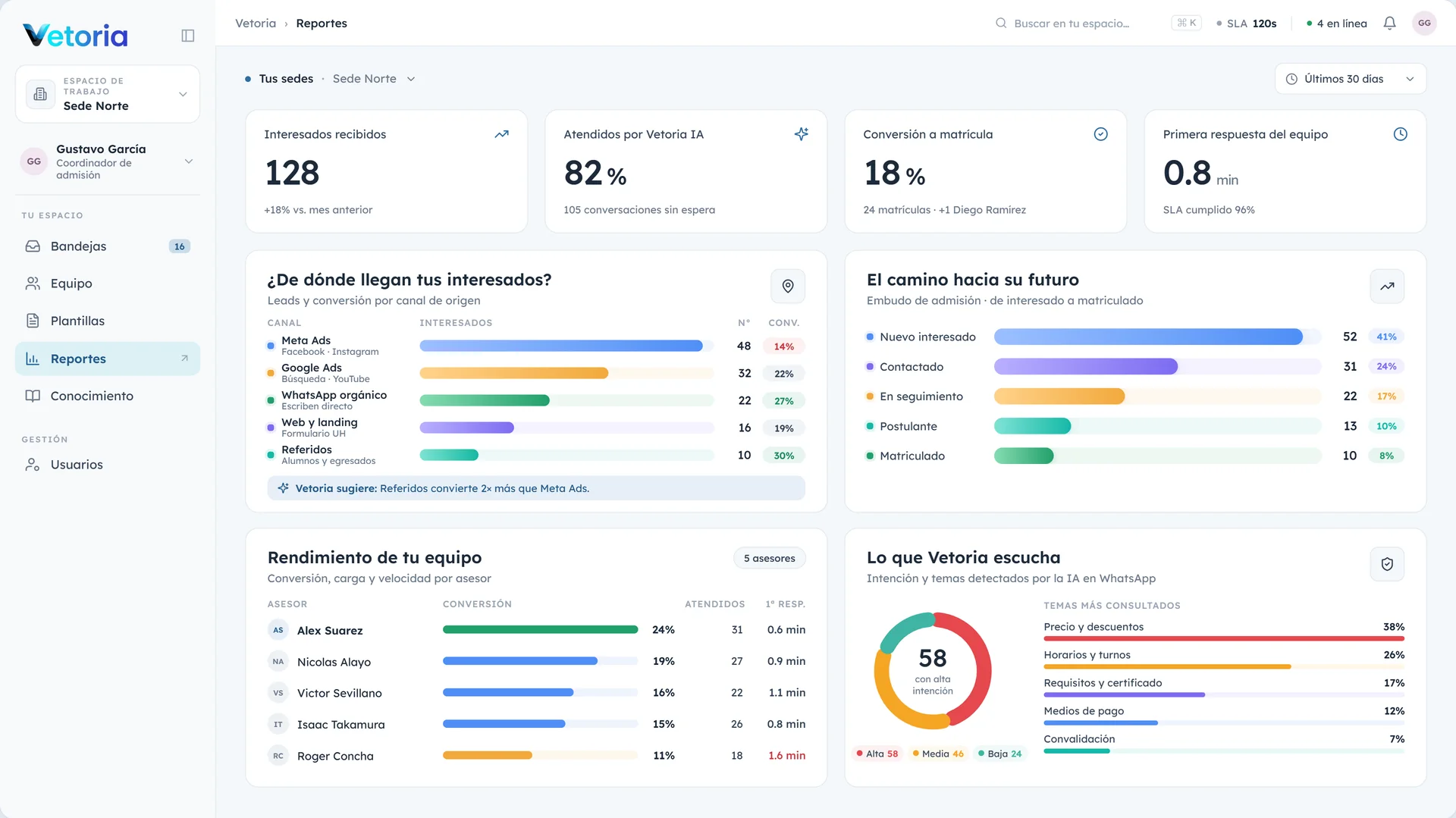Viewport: 1456px width, 818px height.
Task: Click the Vetoria sugiere recommendation banner
Action: [536, 488]
